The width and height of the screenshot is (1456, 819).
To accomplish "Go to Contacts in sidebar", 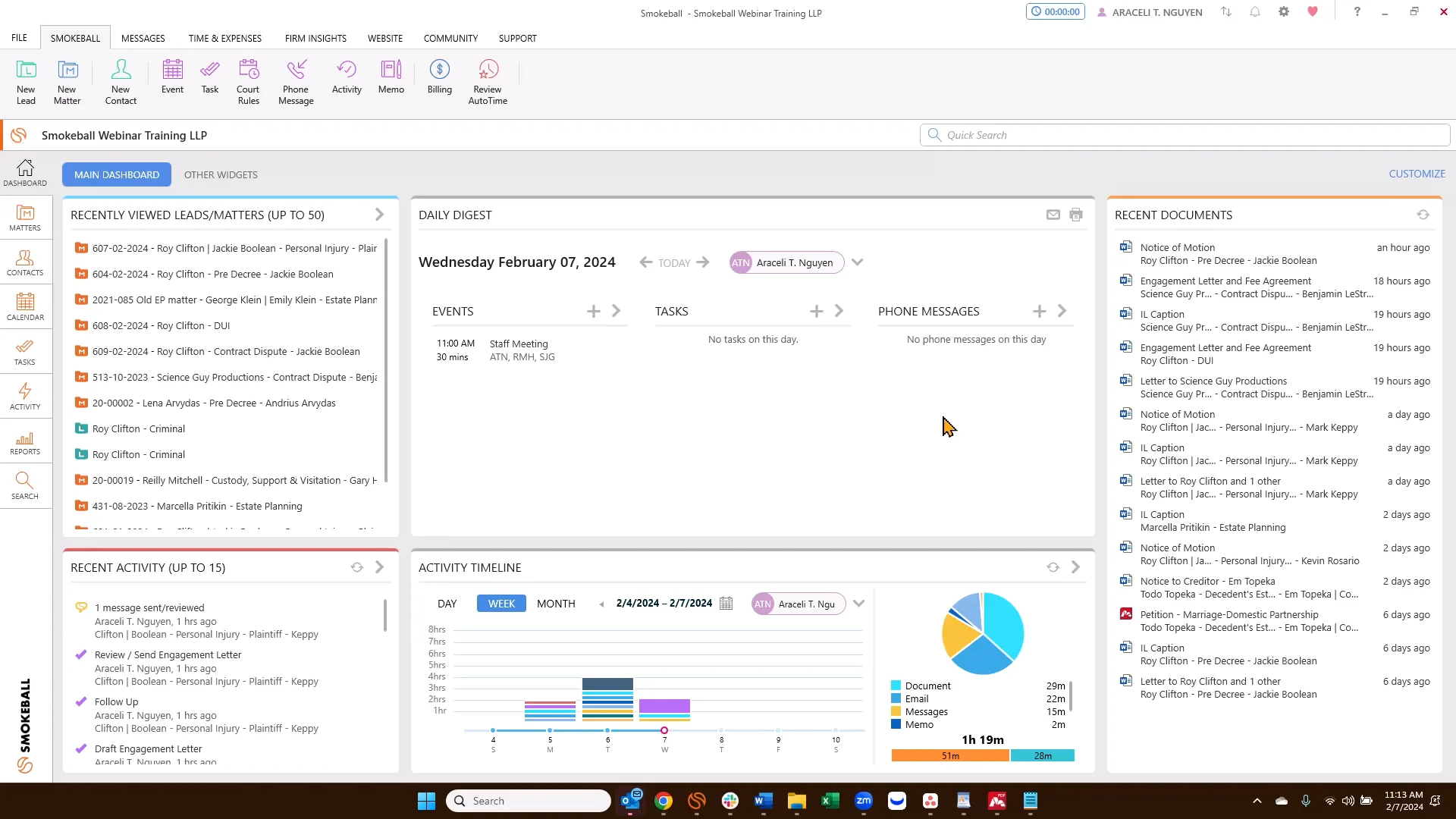I will (x=25, y=263).
